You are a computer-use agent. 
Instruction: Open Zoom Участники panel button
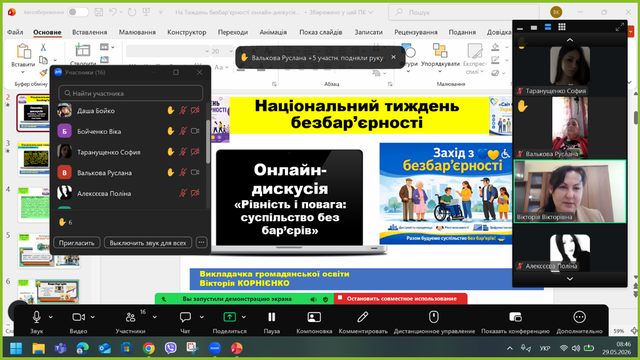click(x=130, y=322)
